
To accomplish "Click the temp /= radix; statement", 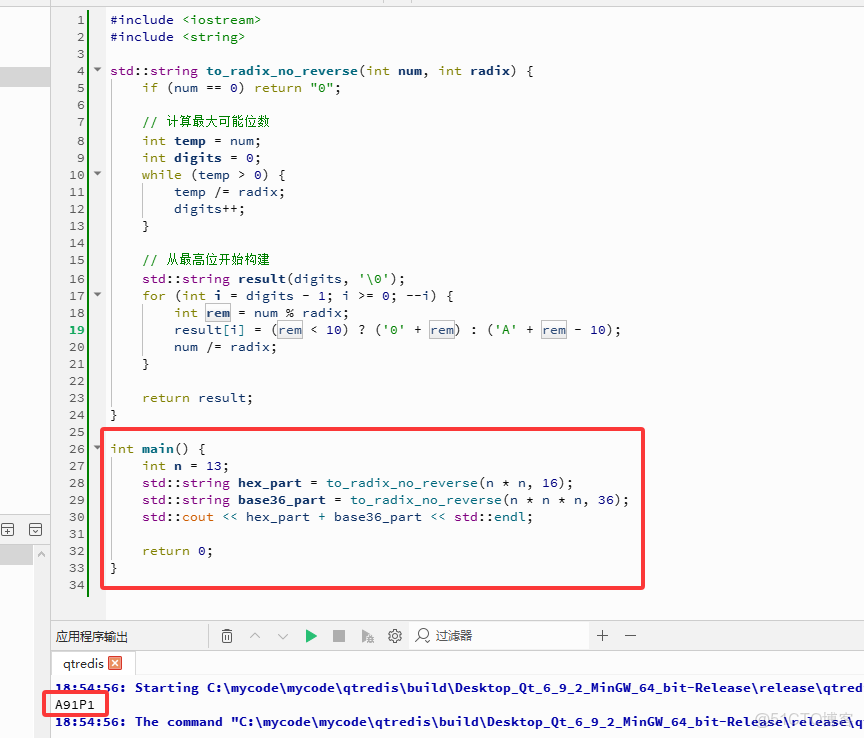I will click(229, 192).
